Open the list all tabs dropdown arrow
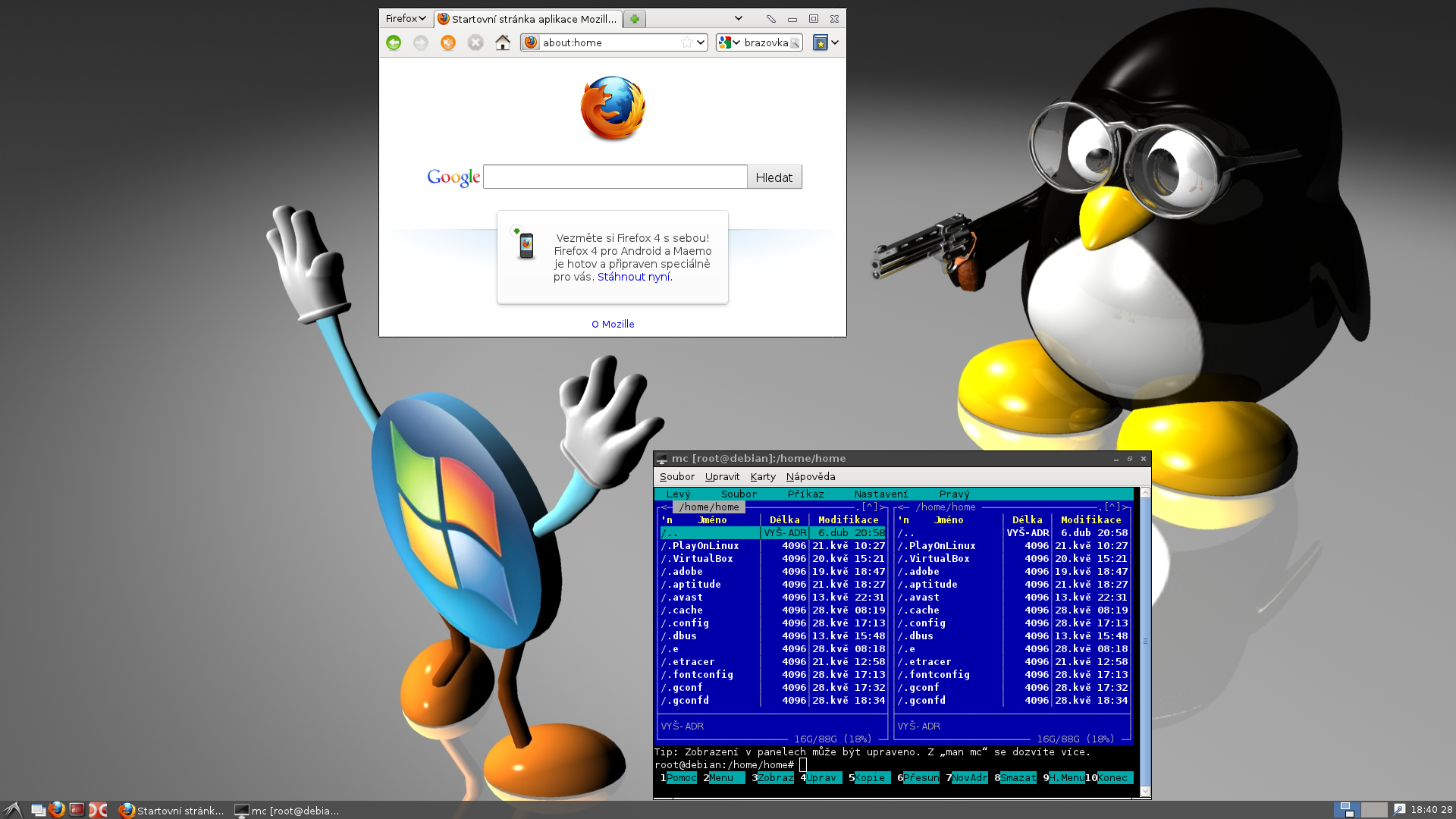 tap(739, 18)
